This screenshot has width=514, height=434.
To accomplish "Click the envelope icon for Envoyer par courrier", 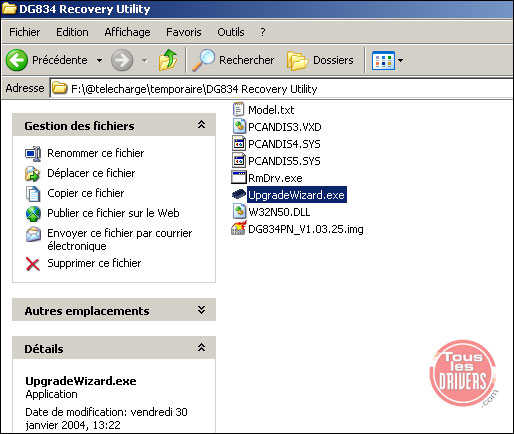I will tap(33, 234).
